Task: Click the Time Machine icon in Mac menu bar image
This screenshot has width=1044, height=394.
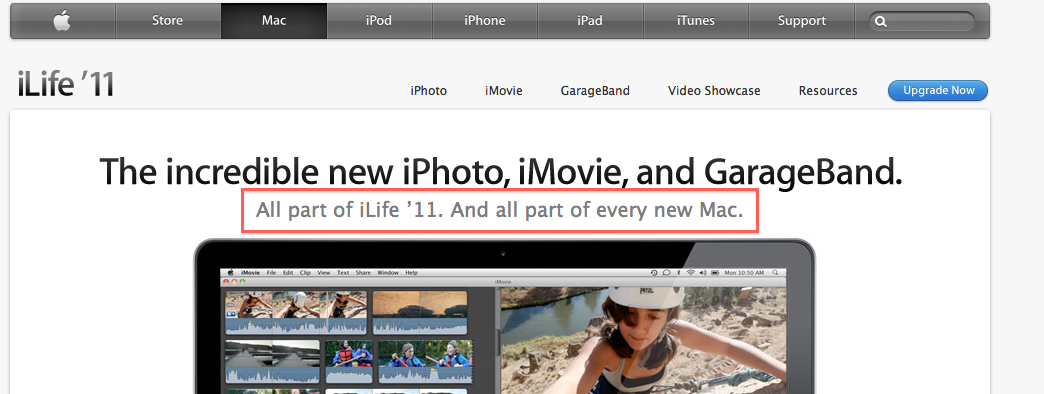Action: pyautogui.click(x=654, y=273)
